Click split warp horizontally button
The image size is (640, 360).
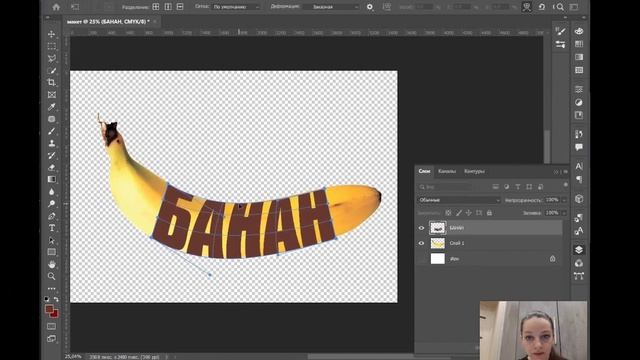click(x=180, y=7)
